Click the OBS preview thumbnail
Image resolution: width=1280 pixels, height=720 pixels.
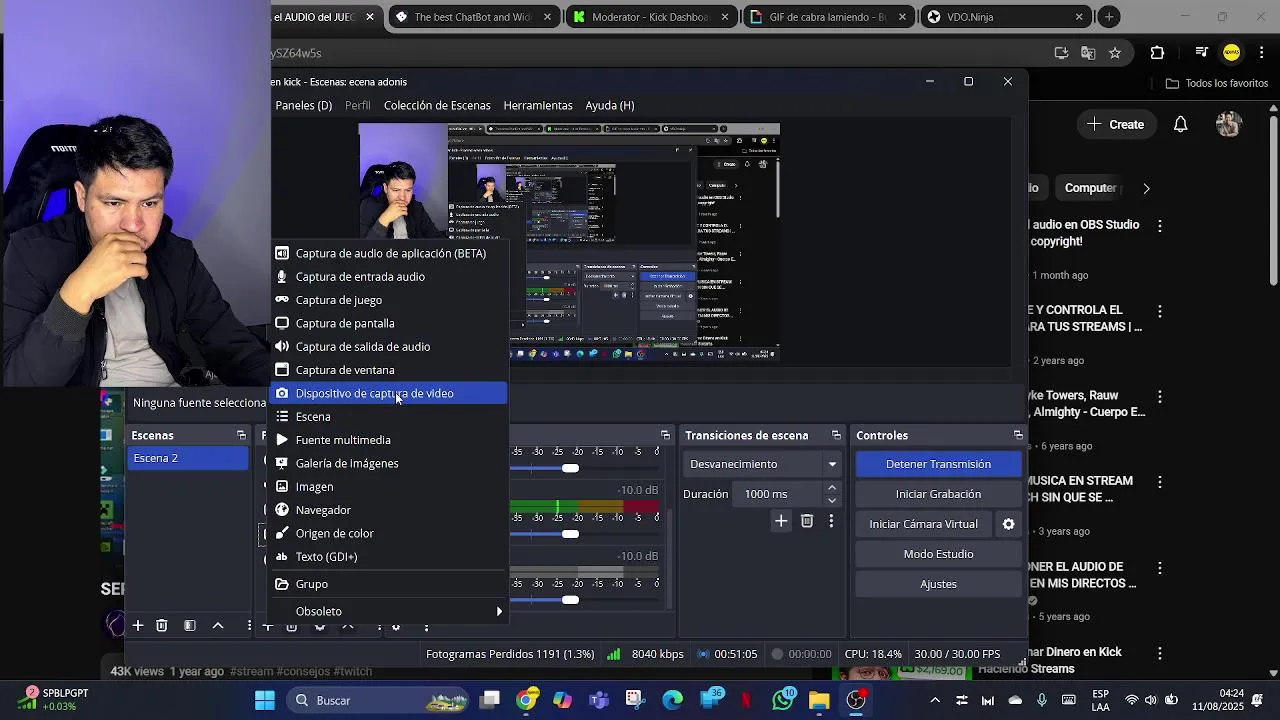coord(569,242)
